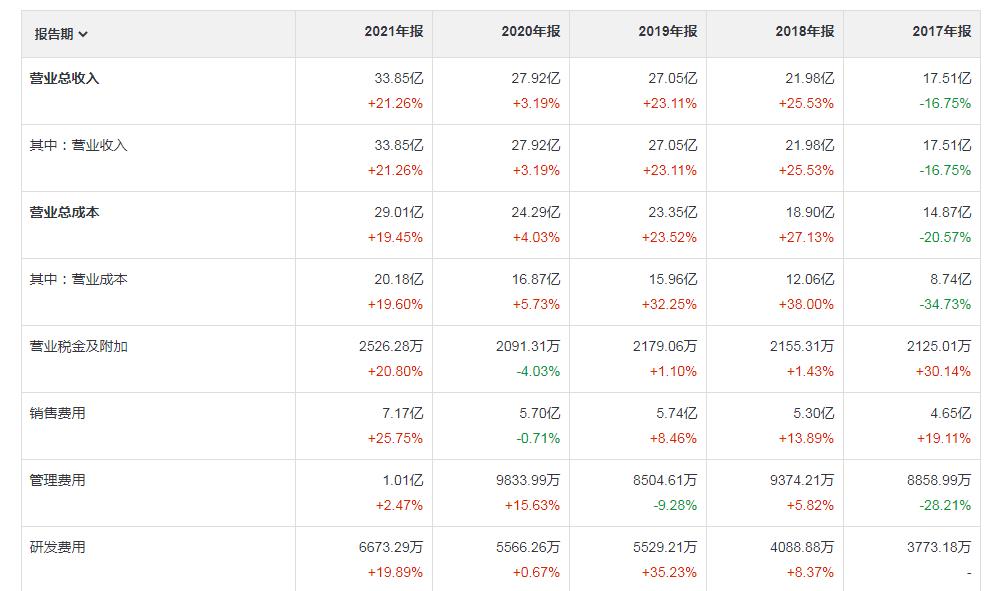
Task: Click the 33.85亿 total revenue value for 2021
Action: [x=398, y=78]
